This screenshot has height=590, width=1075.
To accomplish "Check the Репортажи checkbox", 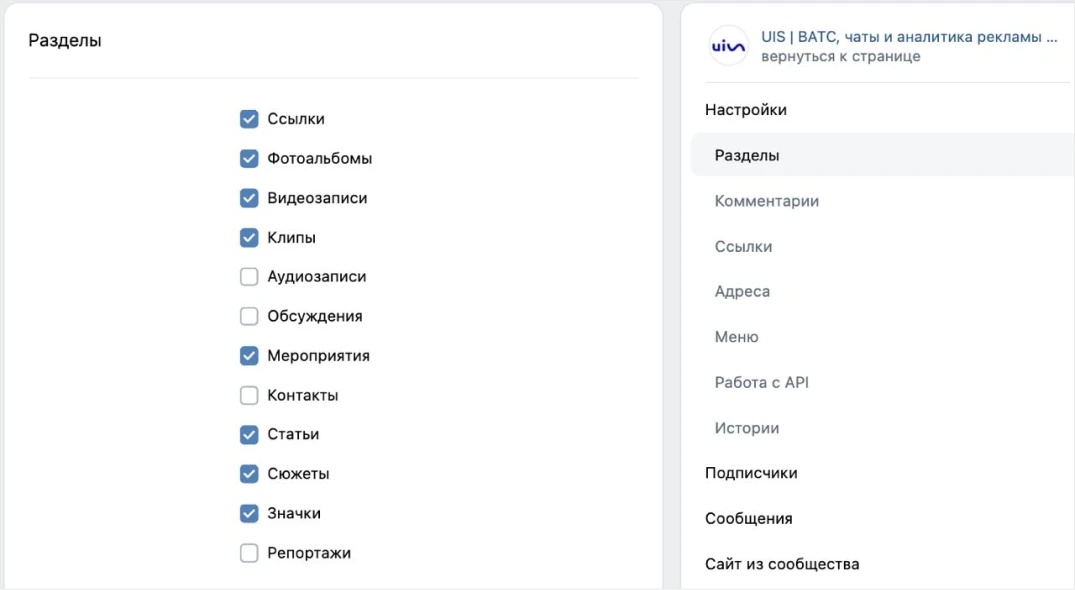I will tap(249, 553).
